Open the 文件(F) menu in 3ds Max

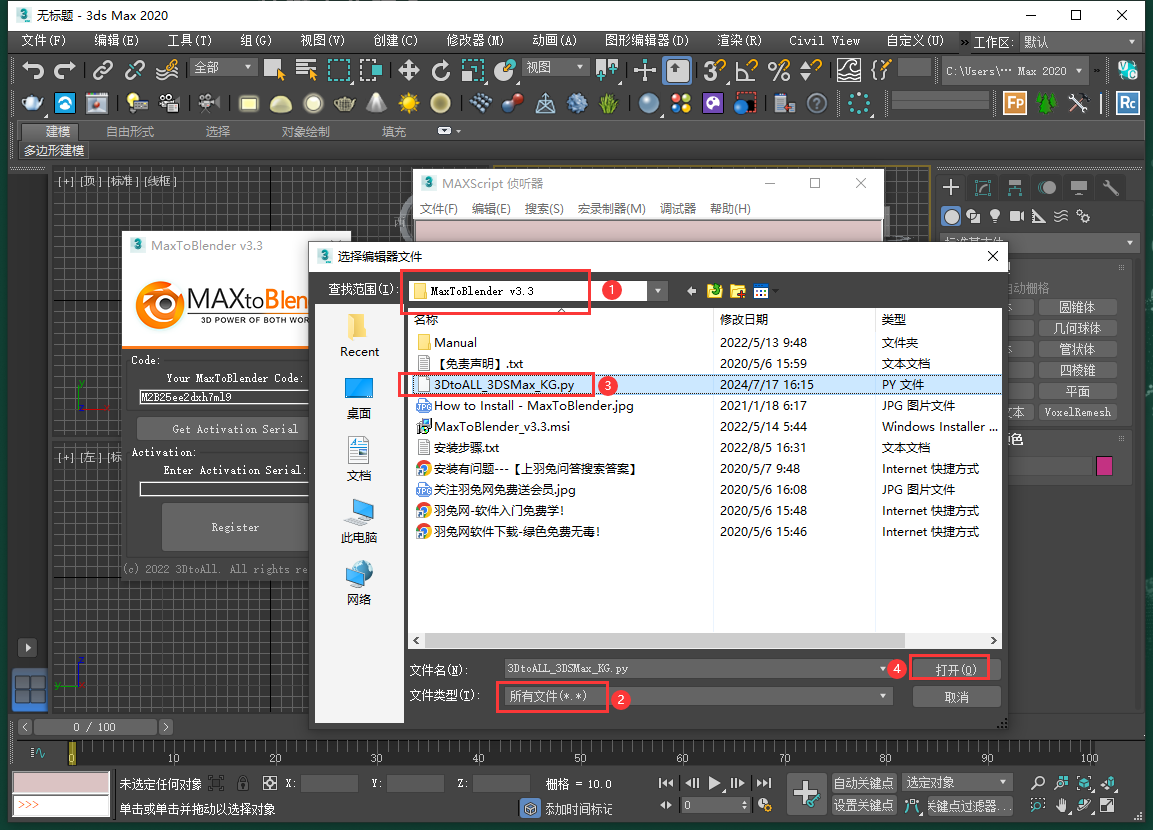[43, 40]
